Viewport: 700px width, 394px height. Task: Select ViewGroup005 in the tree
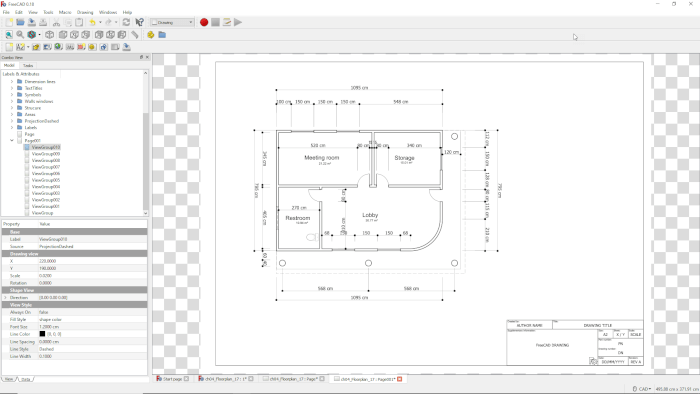point(46,180)
